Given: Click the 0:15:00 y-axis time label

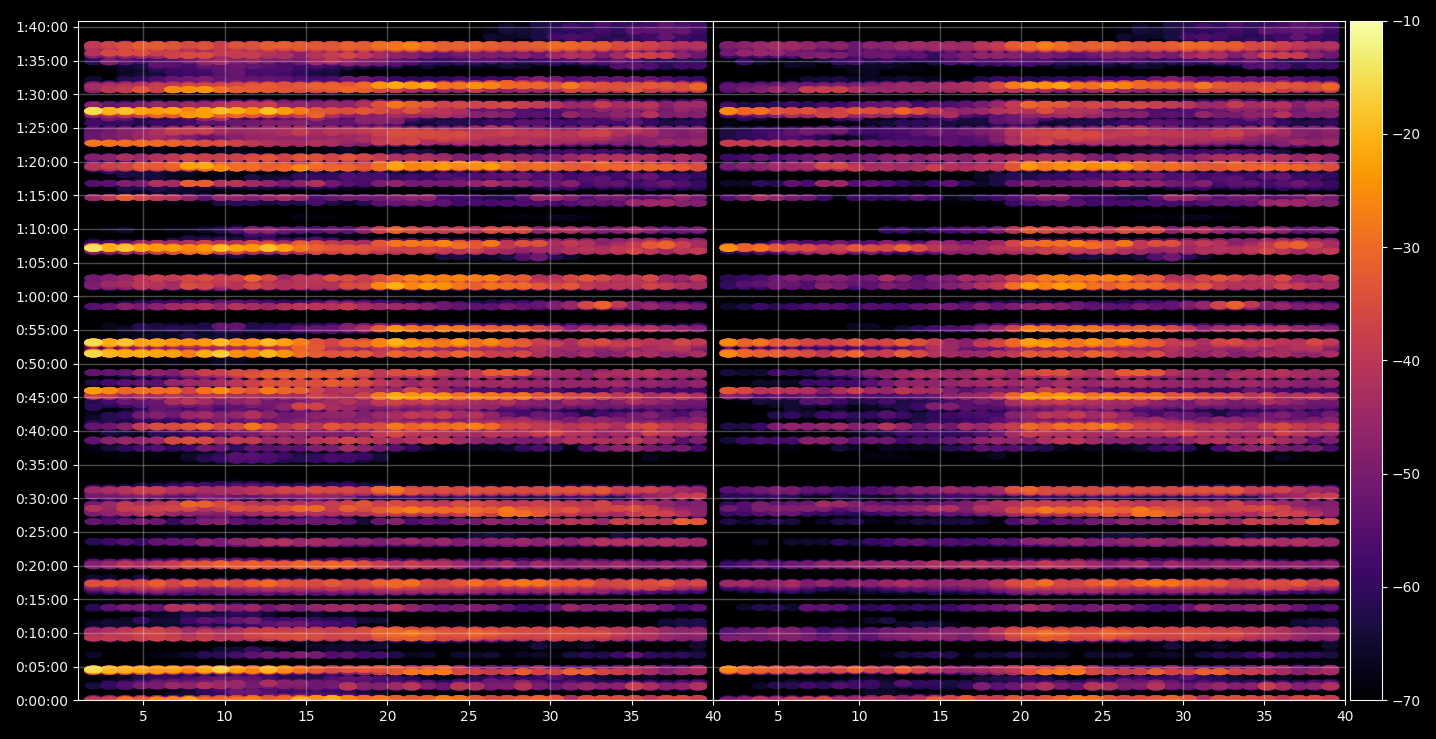Looking at the screenshot, I should click(42, 600).
